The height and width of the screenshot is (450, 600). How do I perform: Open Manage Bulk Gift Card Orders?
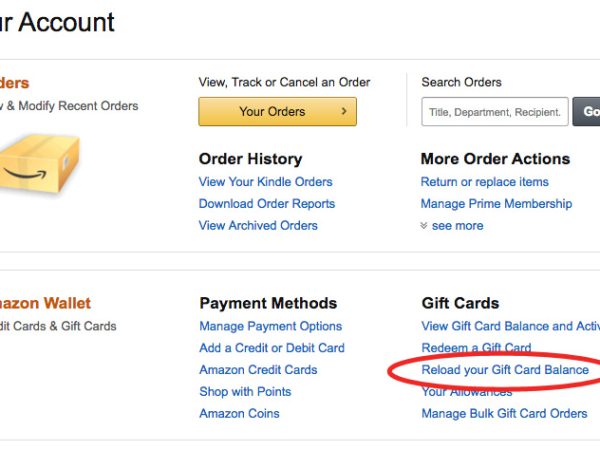point(504,414)
